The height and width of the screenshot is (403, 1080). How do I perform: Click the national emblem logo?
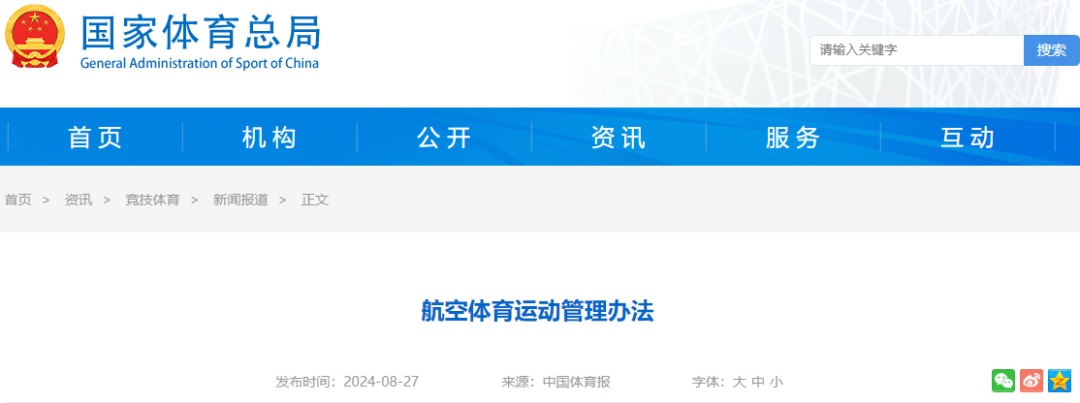[x=34, y=37]
